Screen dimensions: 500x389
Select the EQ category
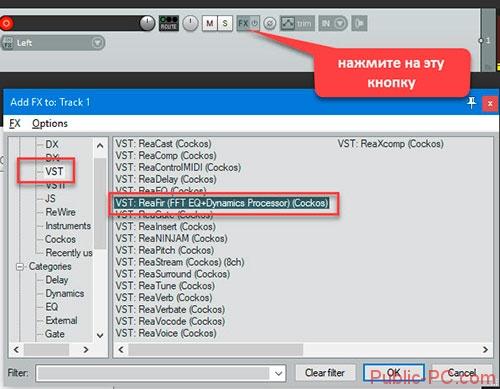click(52, 307)
